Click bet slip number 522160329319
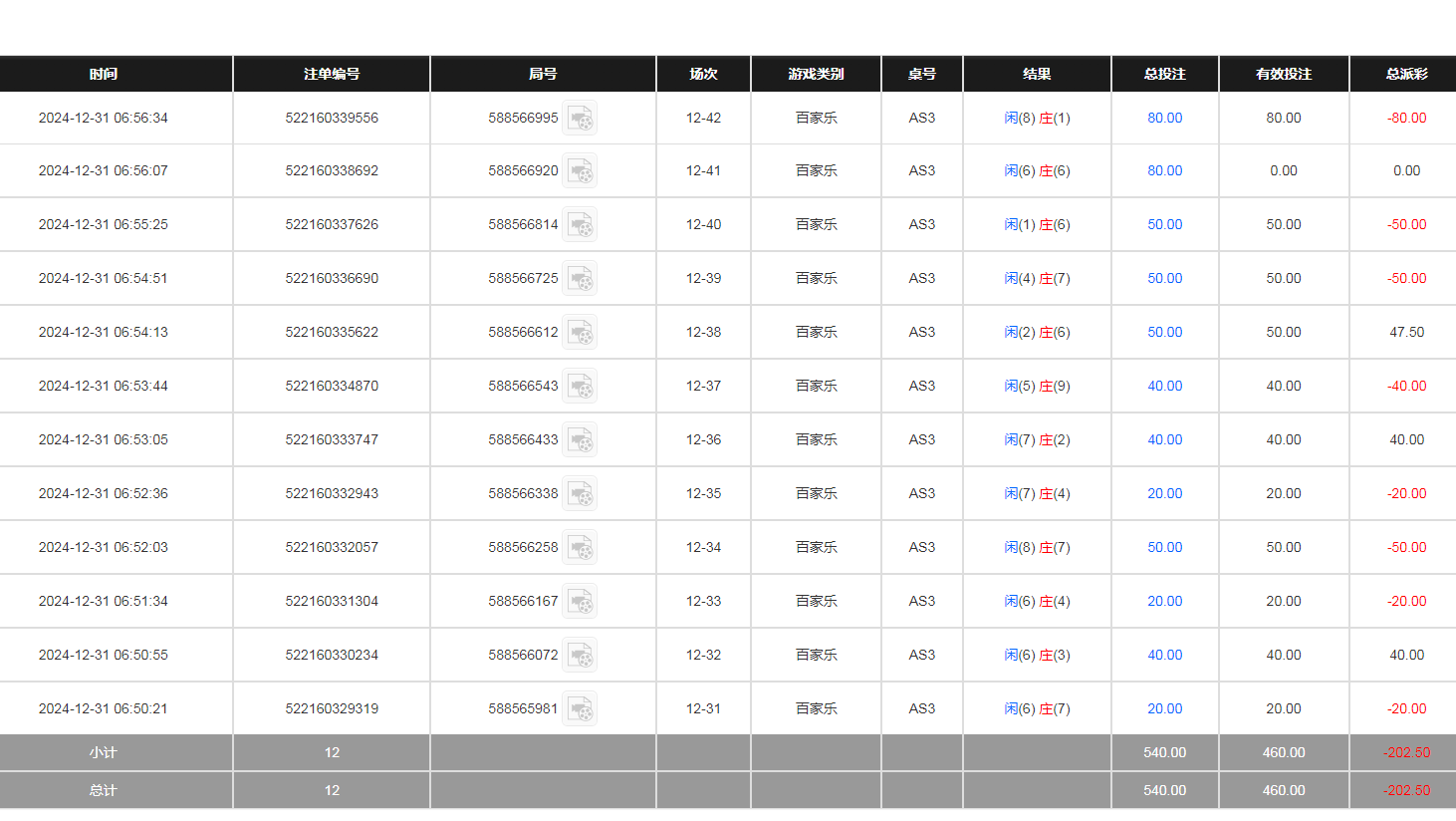Screen dimensions: 1456x821 click(332, 708)
